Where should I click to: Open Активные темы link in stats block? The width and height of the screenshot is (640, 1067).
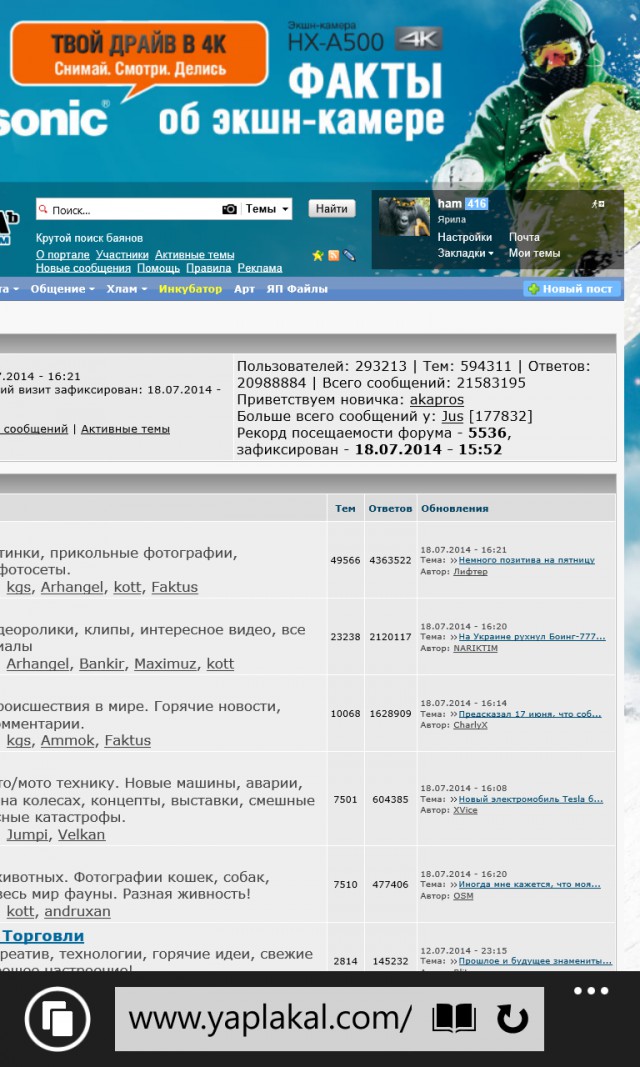[125, 429]
